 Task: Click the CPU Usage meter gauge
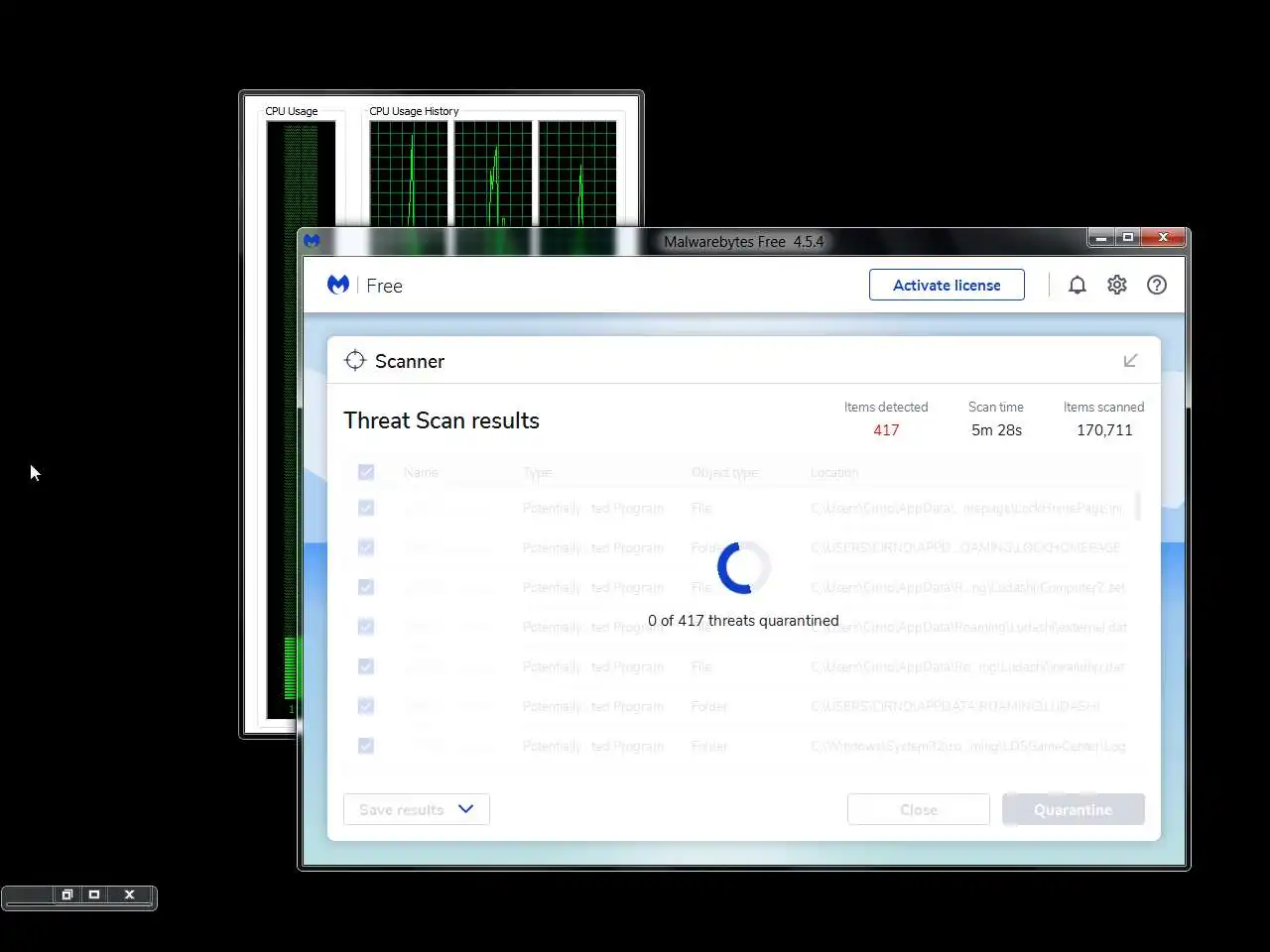301,420
